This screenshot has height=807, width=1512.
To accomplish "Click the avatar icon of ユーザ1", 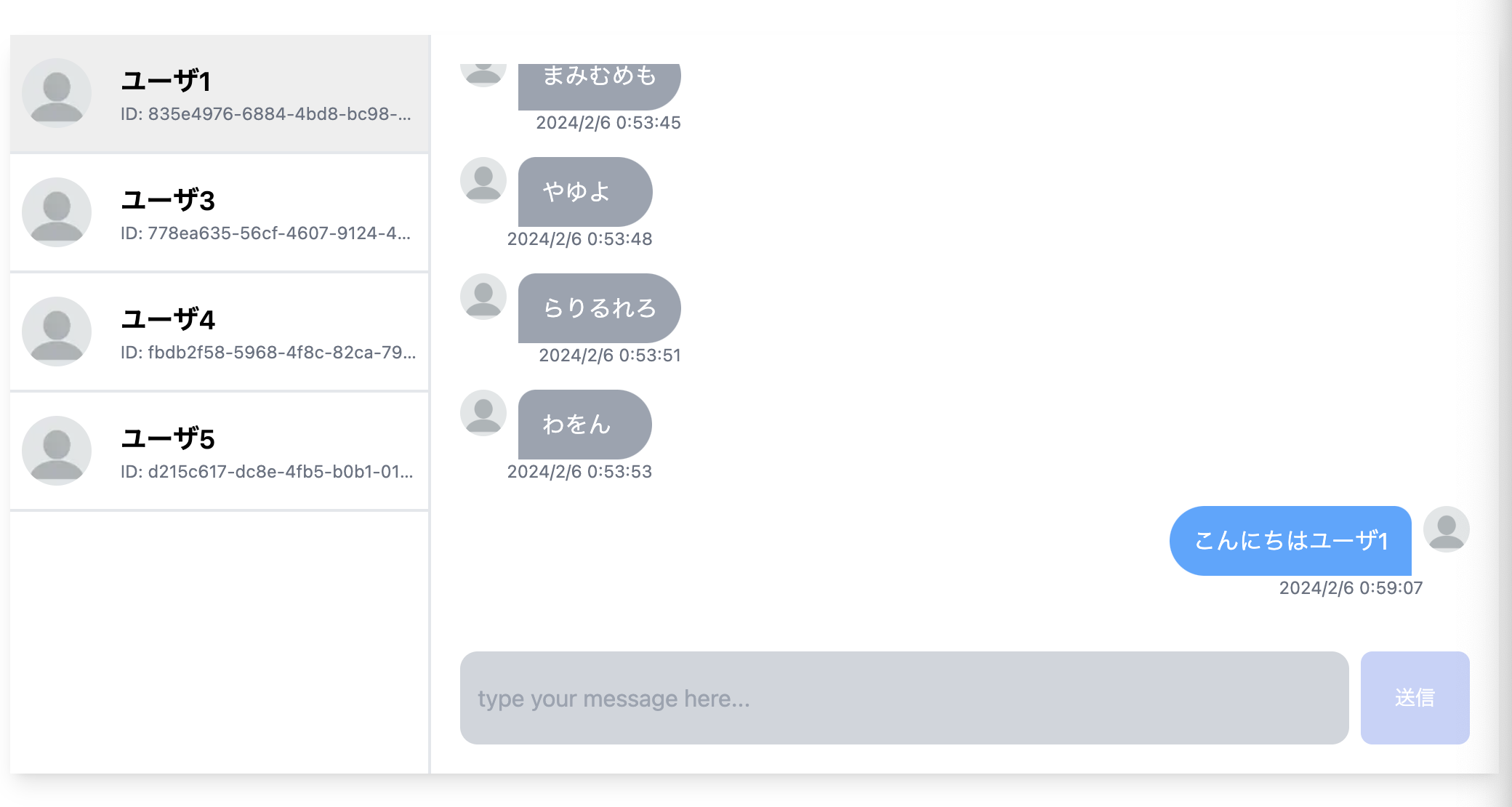I will [x=57, y=93].
